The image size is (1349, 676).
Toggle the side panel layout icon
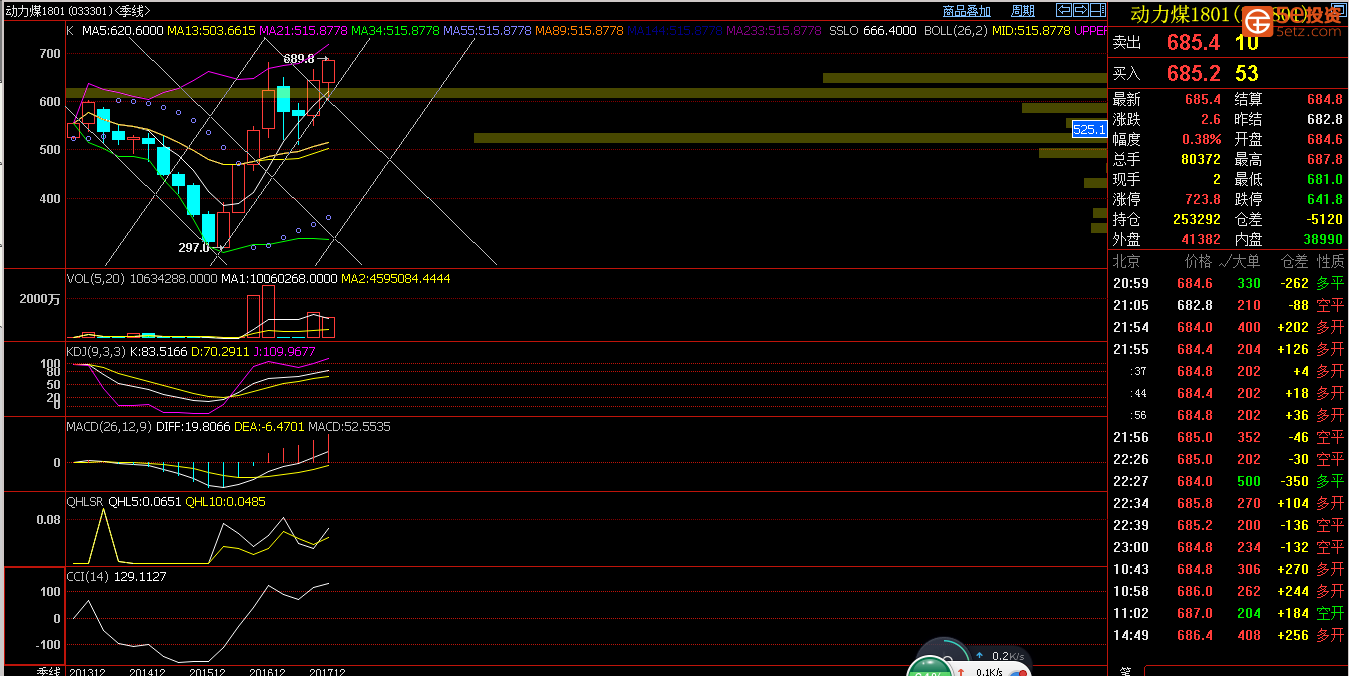(1098, 10)
